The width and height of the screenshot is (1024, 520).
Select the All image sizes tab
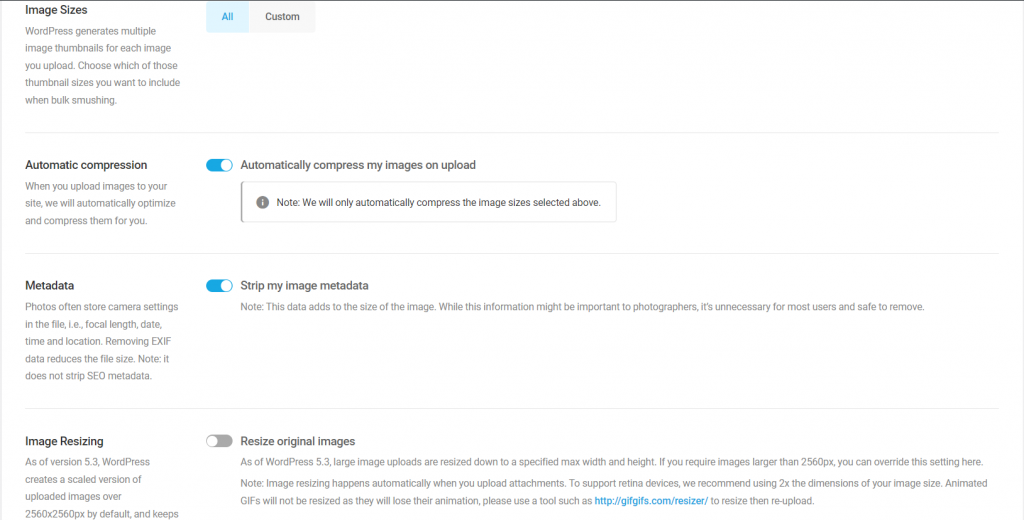click(227, 17)
